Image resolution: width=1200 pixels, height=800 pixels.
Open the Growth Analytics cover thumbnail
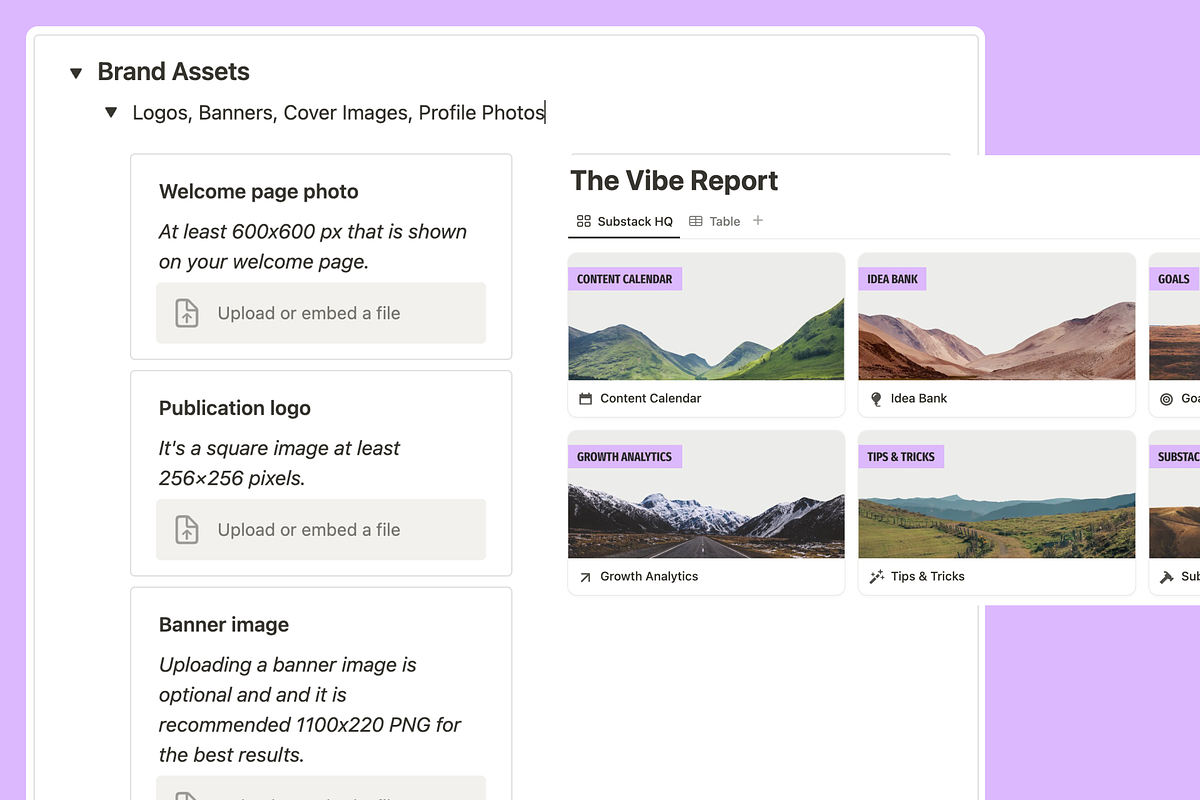coord(706,494)
